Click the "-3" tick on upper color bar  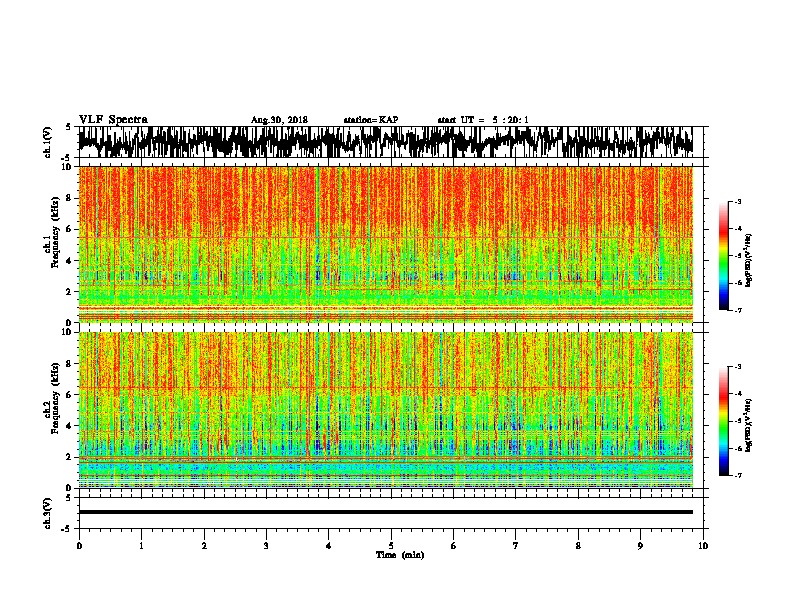pos(738,202)
